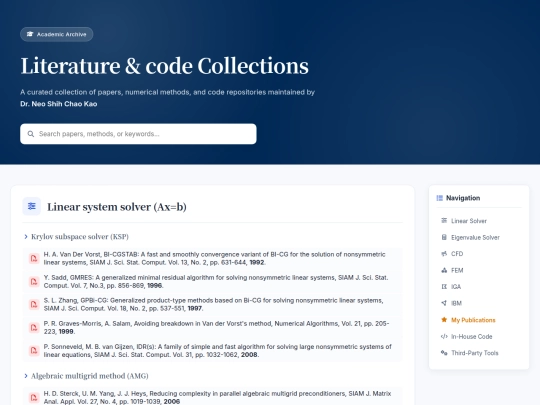Click the IGA icon in sidebar
Viewport: 540px width, 405px height.
pos(444,287)
